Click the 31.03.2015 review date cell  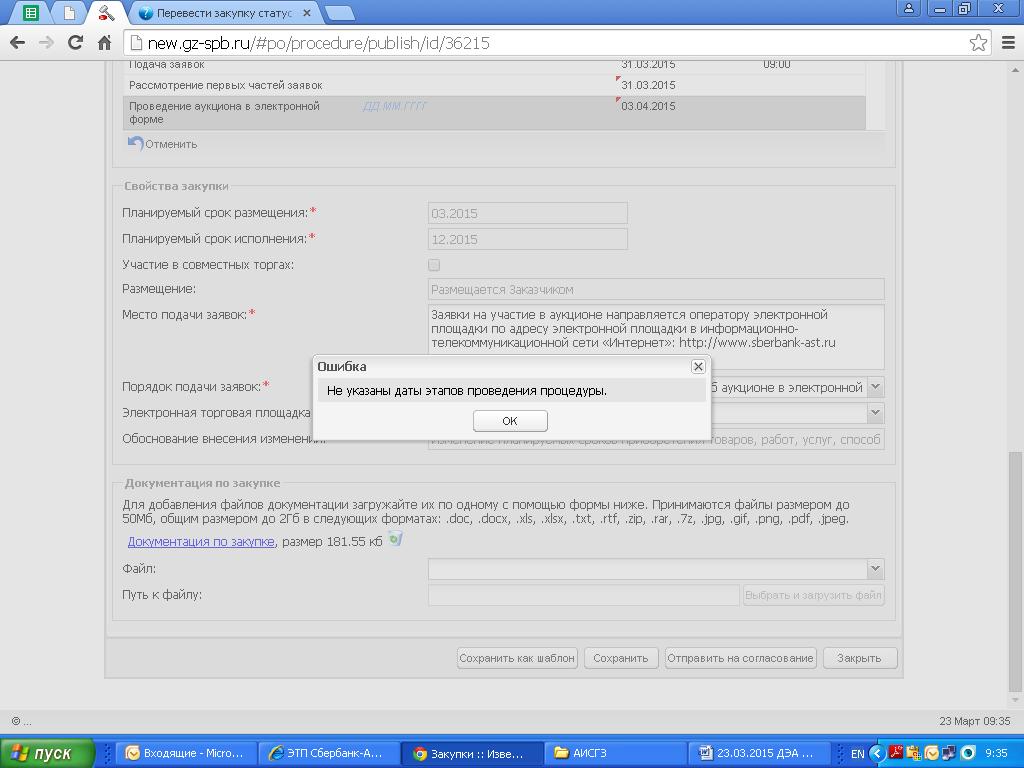pyautogui.click(x=648, y=86)
